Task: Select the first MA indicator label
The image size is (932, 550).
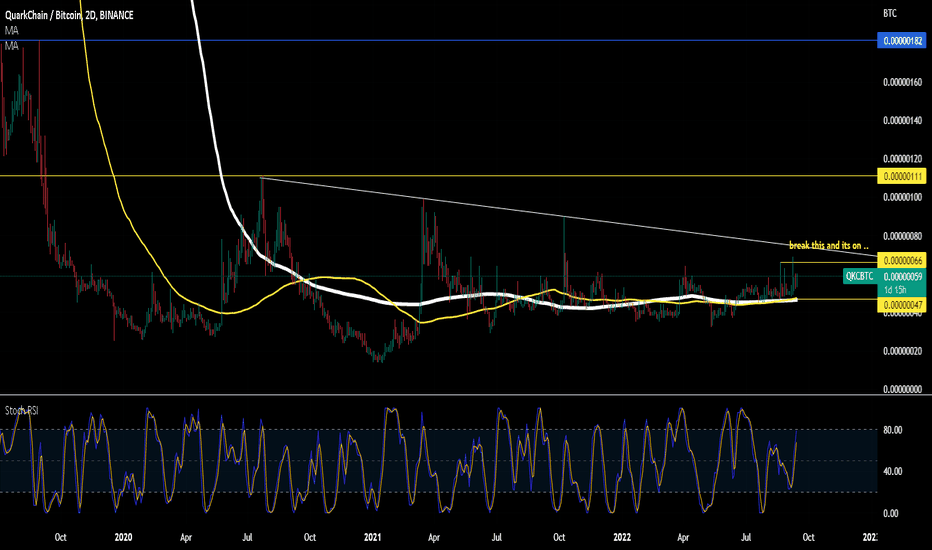Action: point(11,30)
